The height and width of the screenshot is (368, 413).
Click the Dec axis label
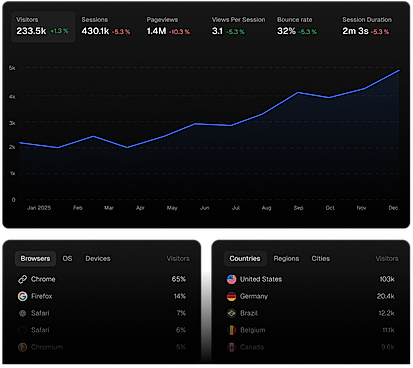[393, 208]
